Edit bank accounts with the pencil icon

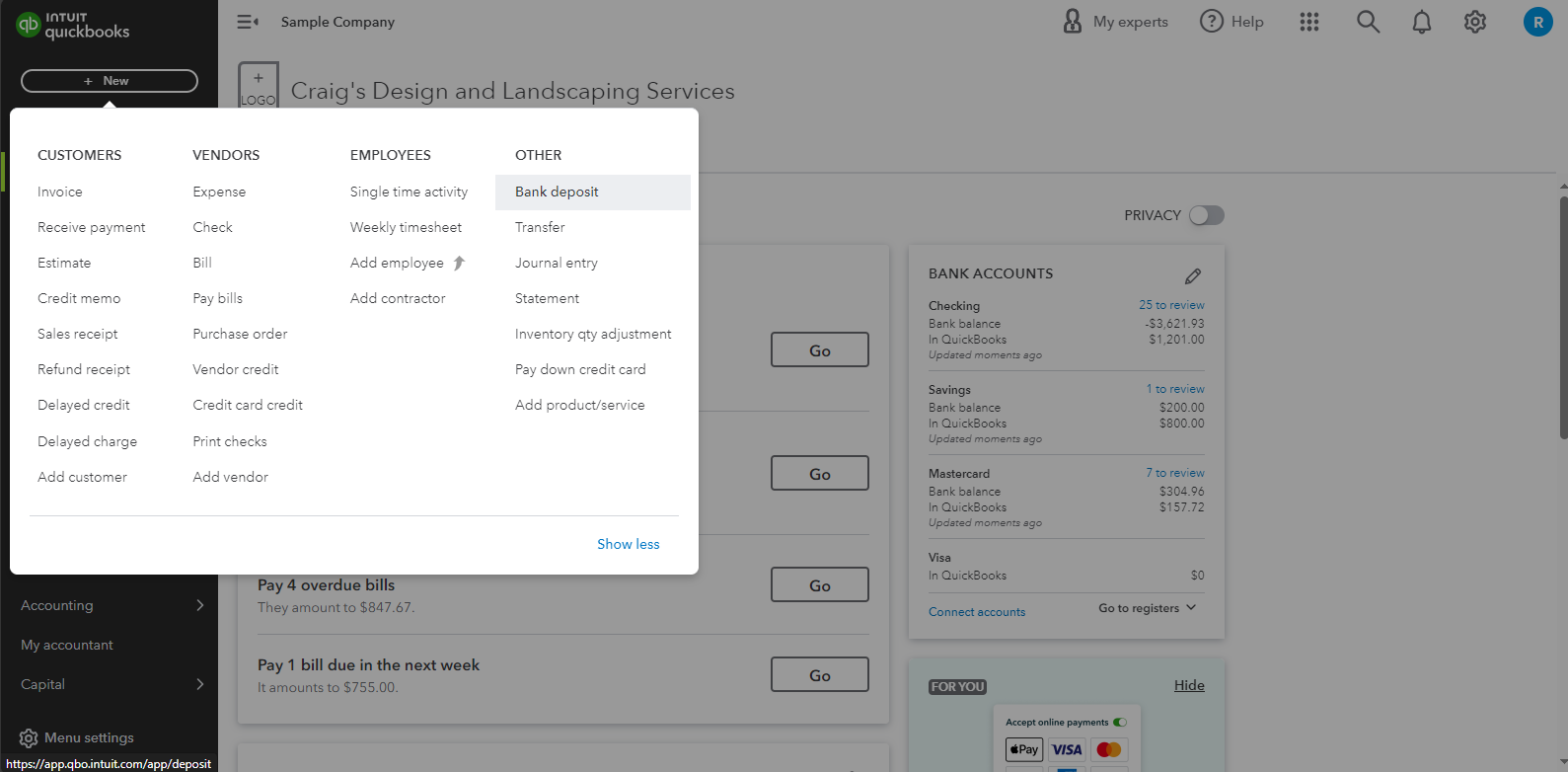(1193, 276)
